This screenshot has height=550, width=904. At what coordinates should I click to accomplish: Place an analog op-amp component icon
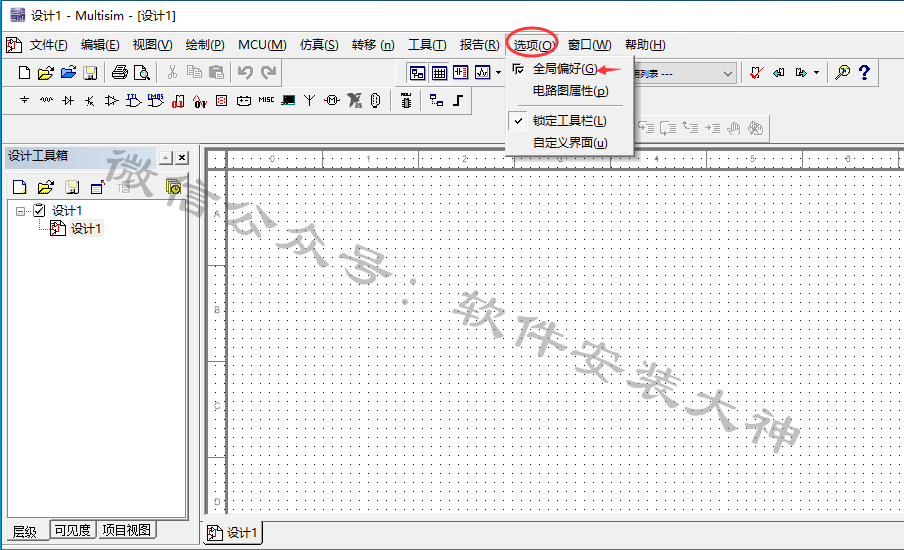pyautogui.click(x=111, y=100)
